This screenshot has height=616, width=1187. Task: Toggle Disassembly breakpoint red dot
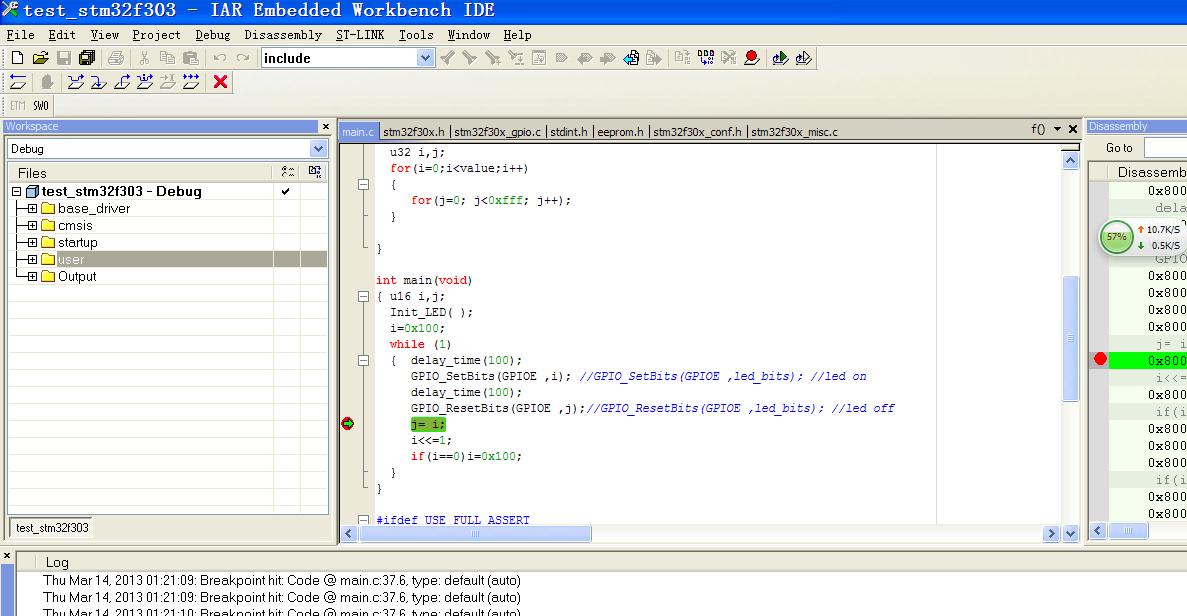point(1100,359)
